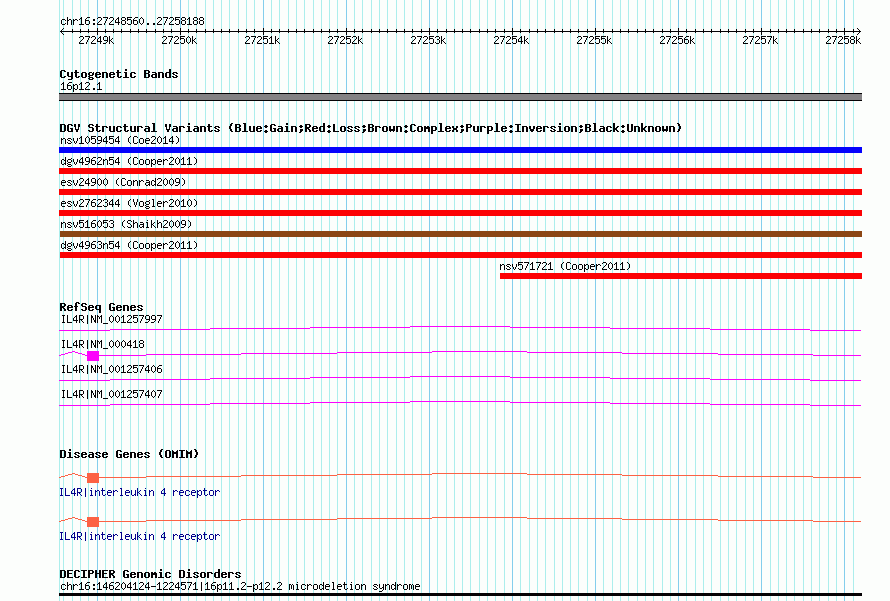Screen dimensions: 890x601
Task: Click the short red nsv571721 variant bar
Action: (x=681, y=276)
